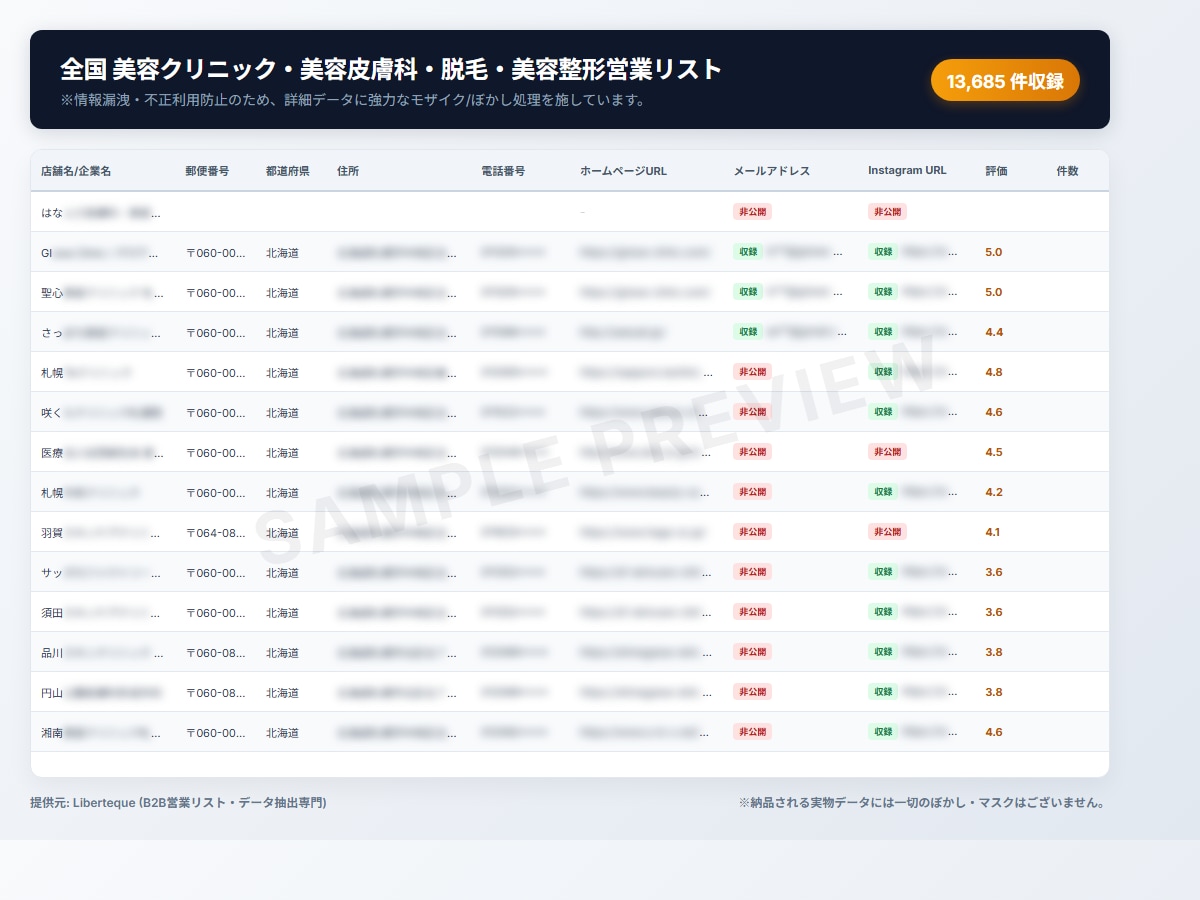This screenshot has width=1200, height=900.
Task: Select the store name starting with 円山
Action: pos(101,692)
